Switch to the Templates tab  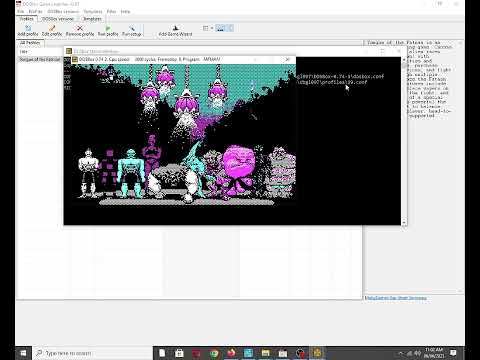[x=92, y=19]
